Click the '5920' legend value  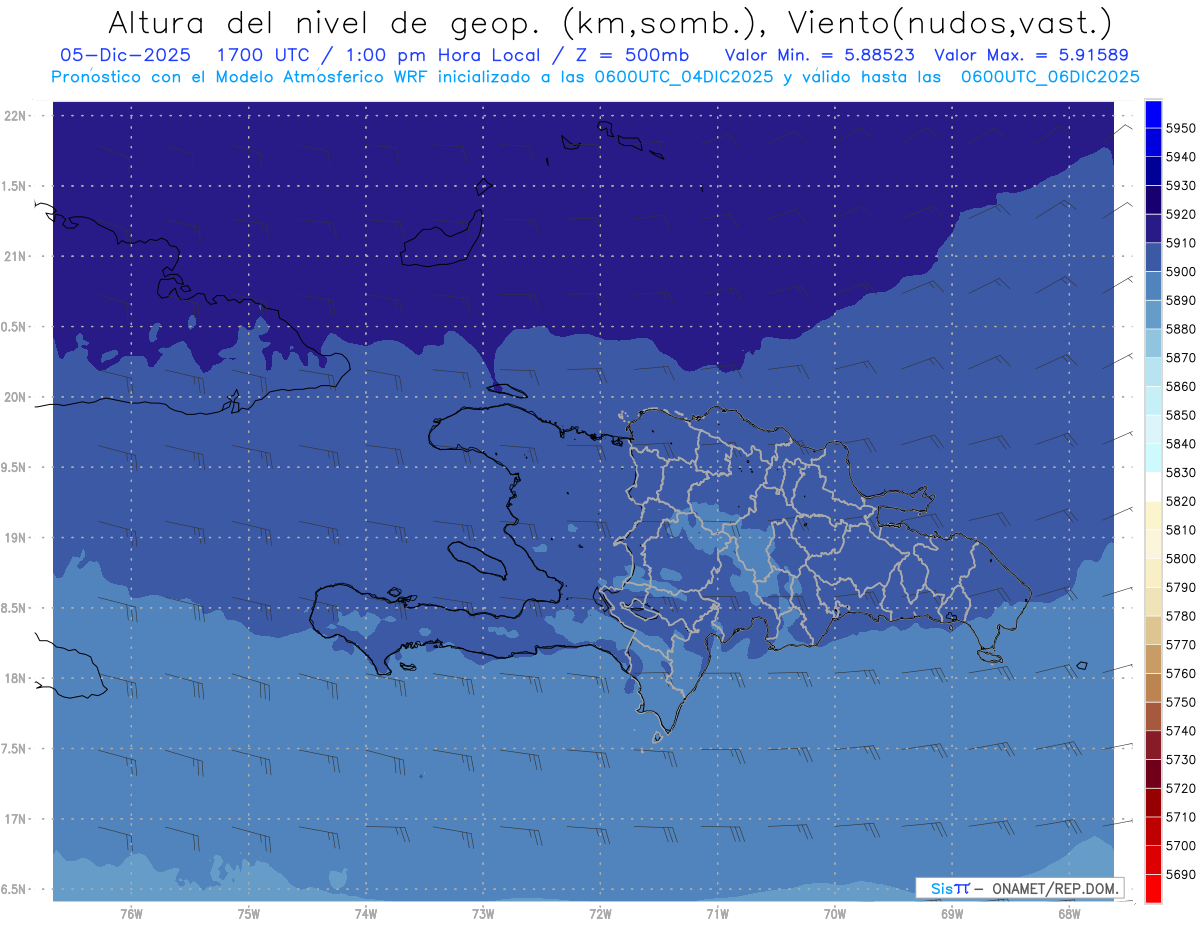tap(1181, 214)
